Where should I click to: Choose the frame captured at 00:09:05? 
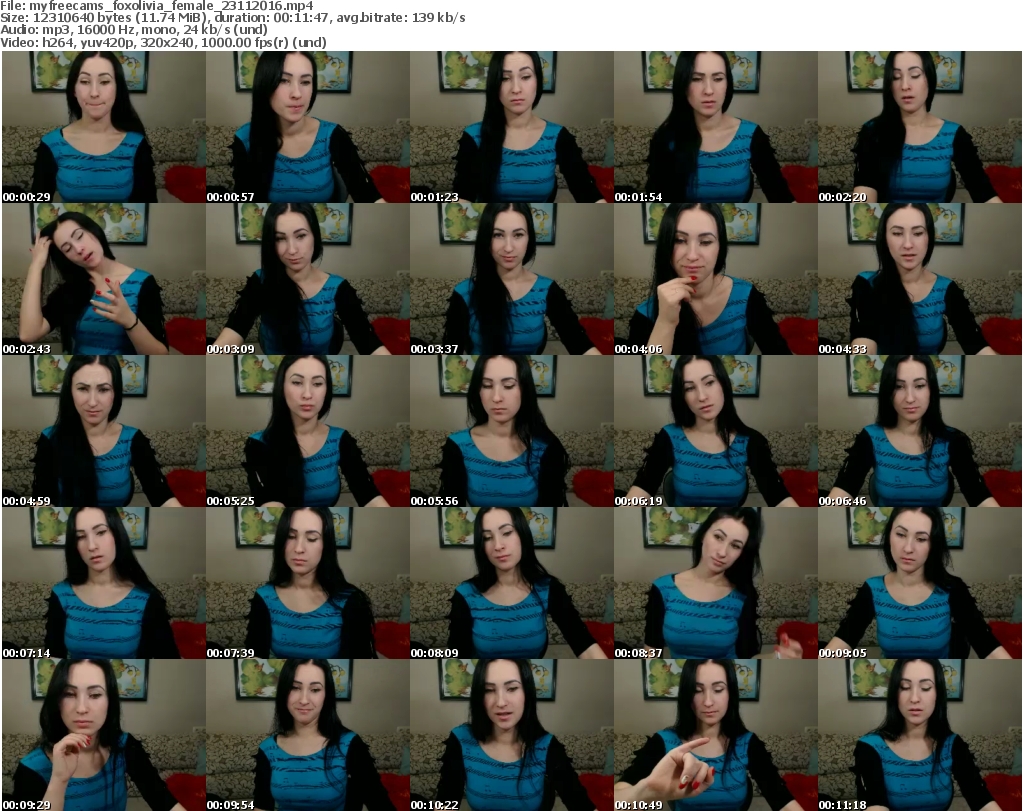click(920, 583)
